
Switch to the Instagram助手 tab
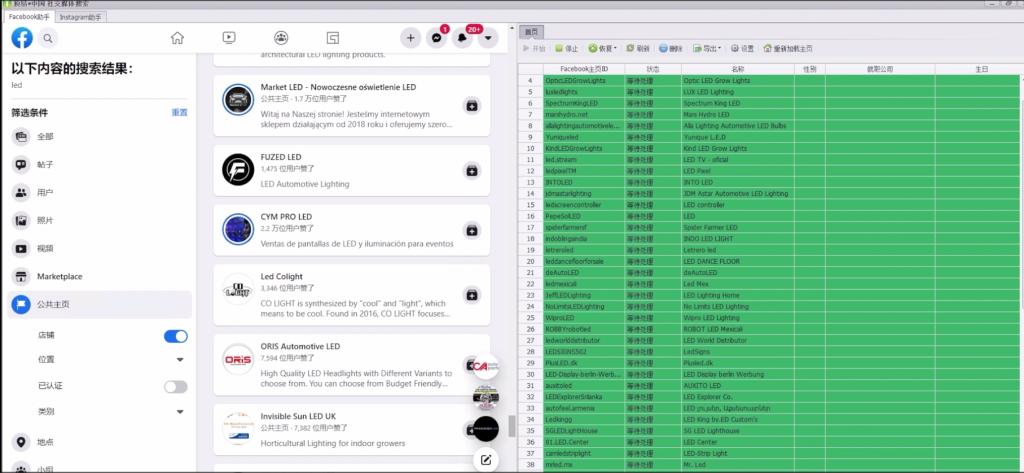pyautogui.click(x=79, y=17)
